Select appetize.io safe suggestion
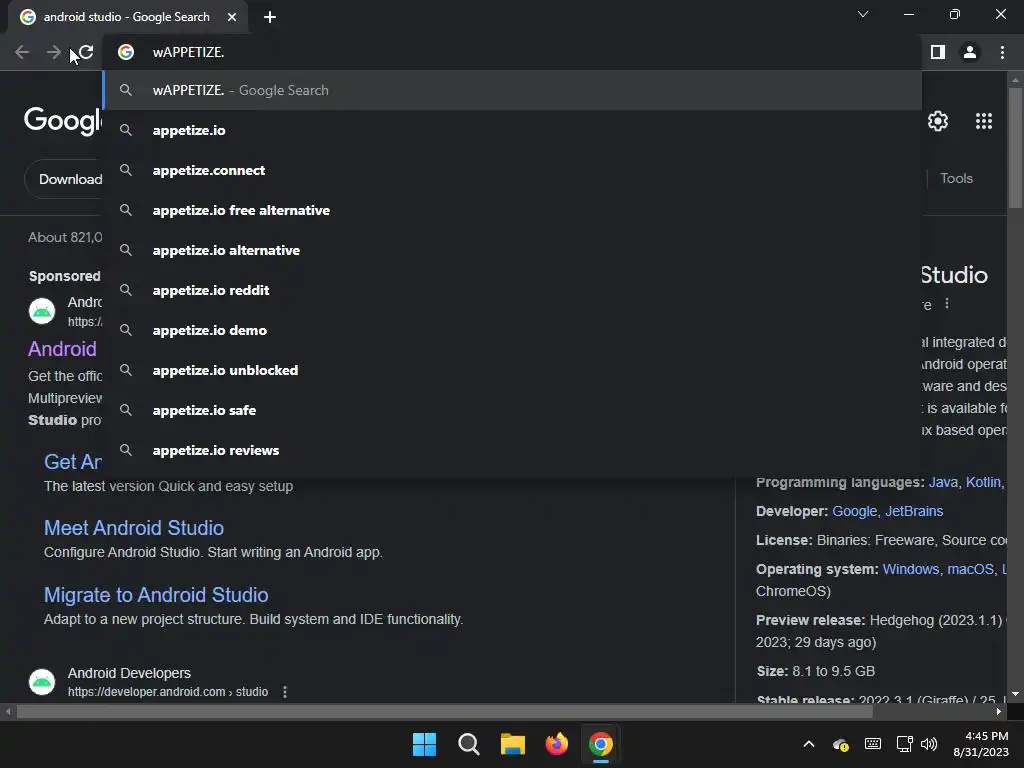Viewport: 1024px width, 768px height. [513, 410]
